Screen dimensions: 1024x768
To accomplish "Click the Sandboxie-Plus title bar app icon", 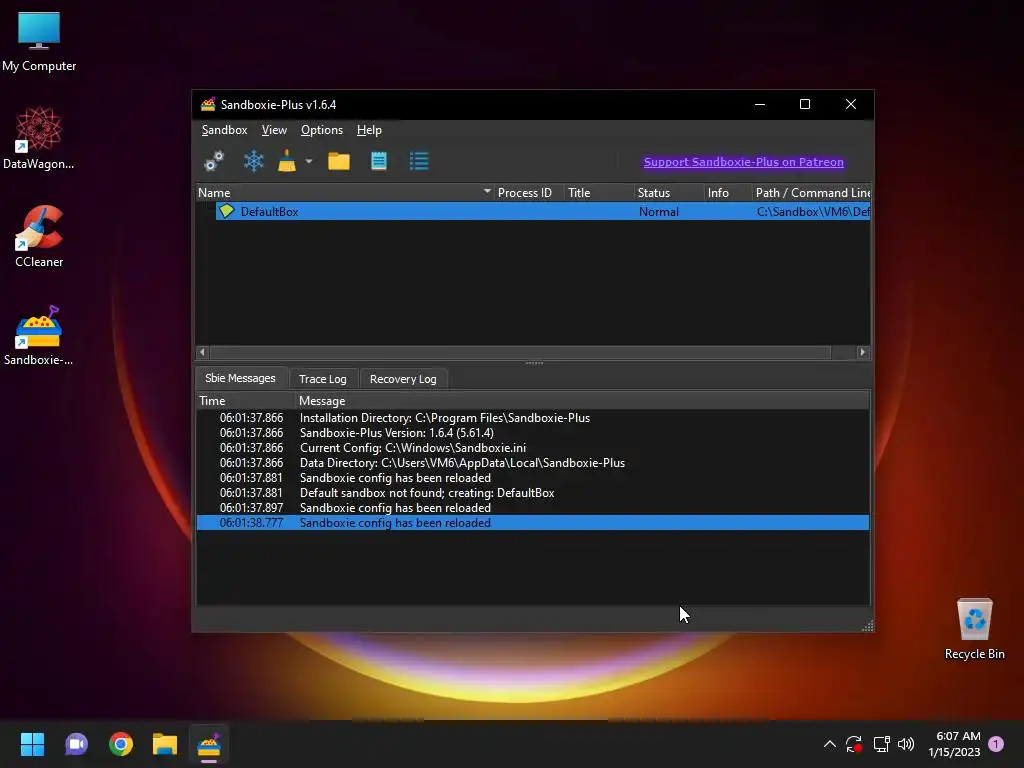I will click(208, 104).
